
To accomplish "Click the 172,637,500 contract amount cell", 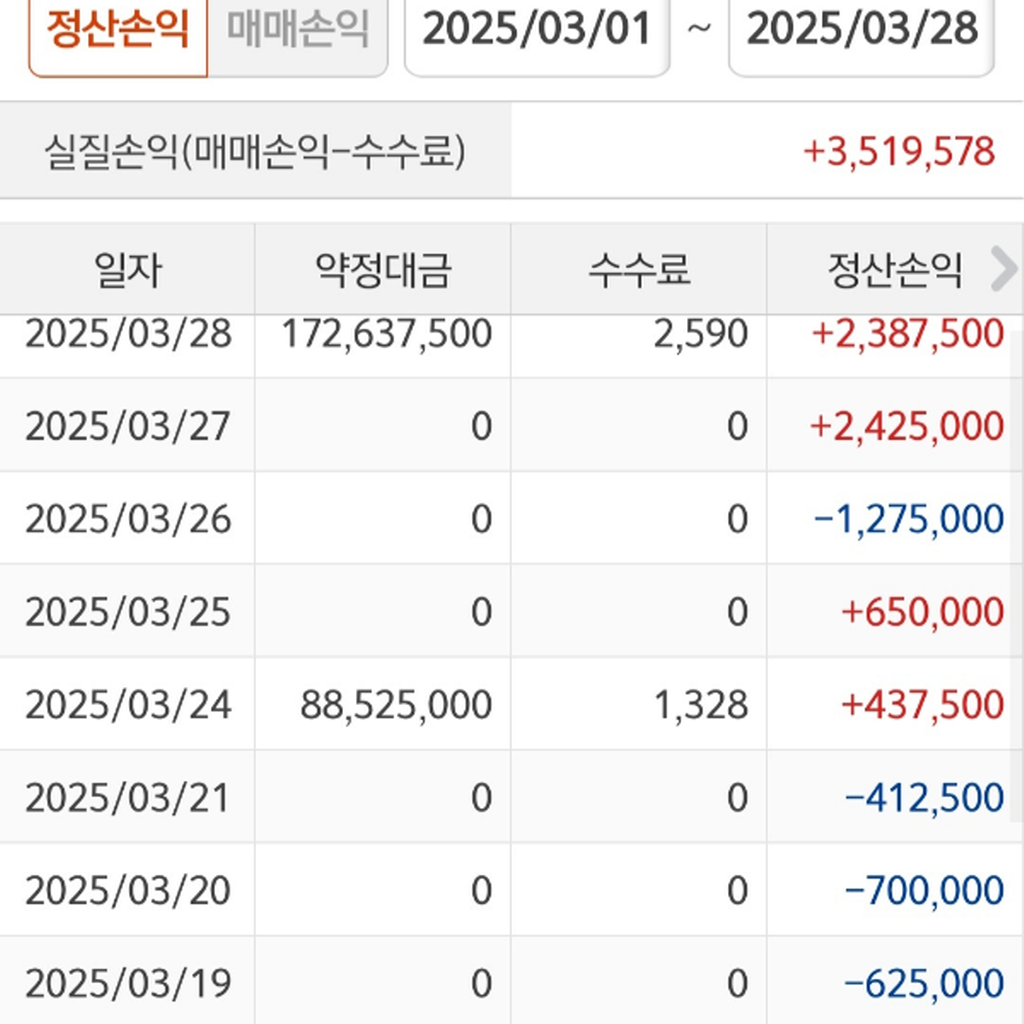I will (x=386, y=334).
